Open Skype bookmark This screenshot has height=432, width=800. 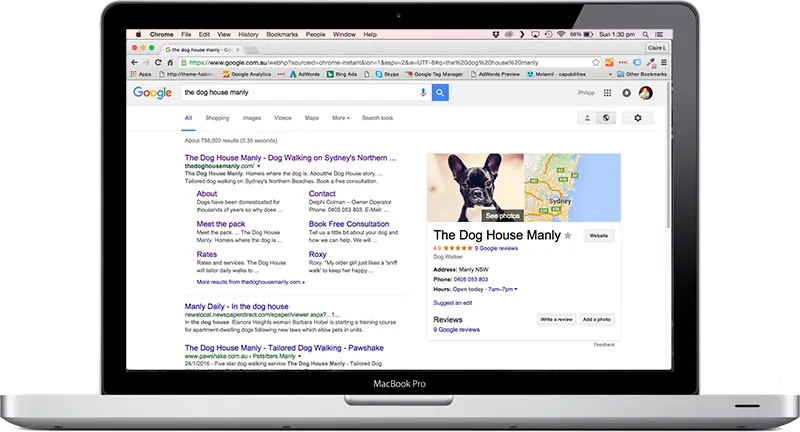387,74
